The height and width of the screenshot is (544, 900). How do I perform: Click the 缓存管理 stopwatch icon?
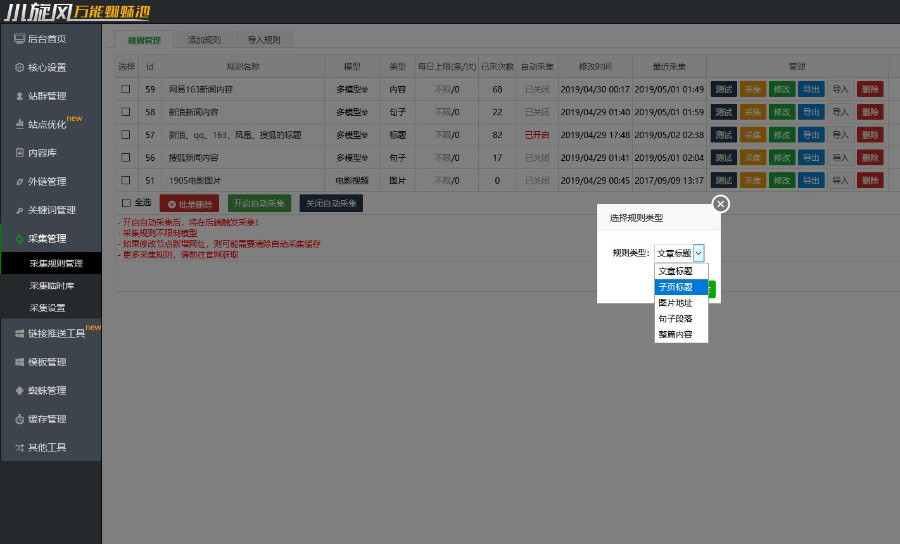[19, 419]
